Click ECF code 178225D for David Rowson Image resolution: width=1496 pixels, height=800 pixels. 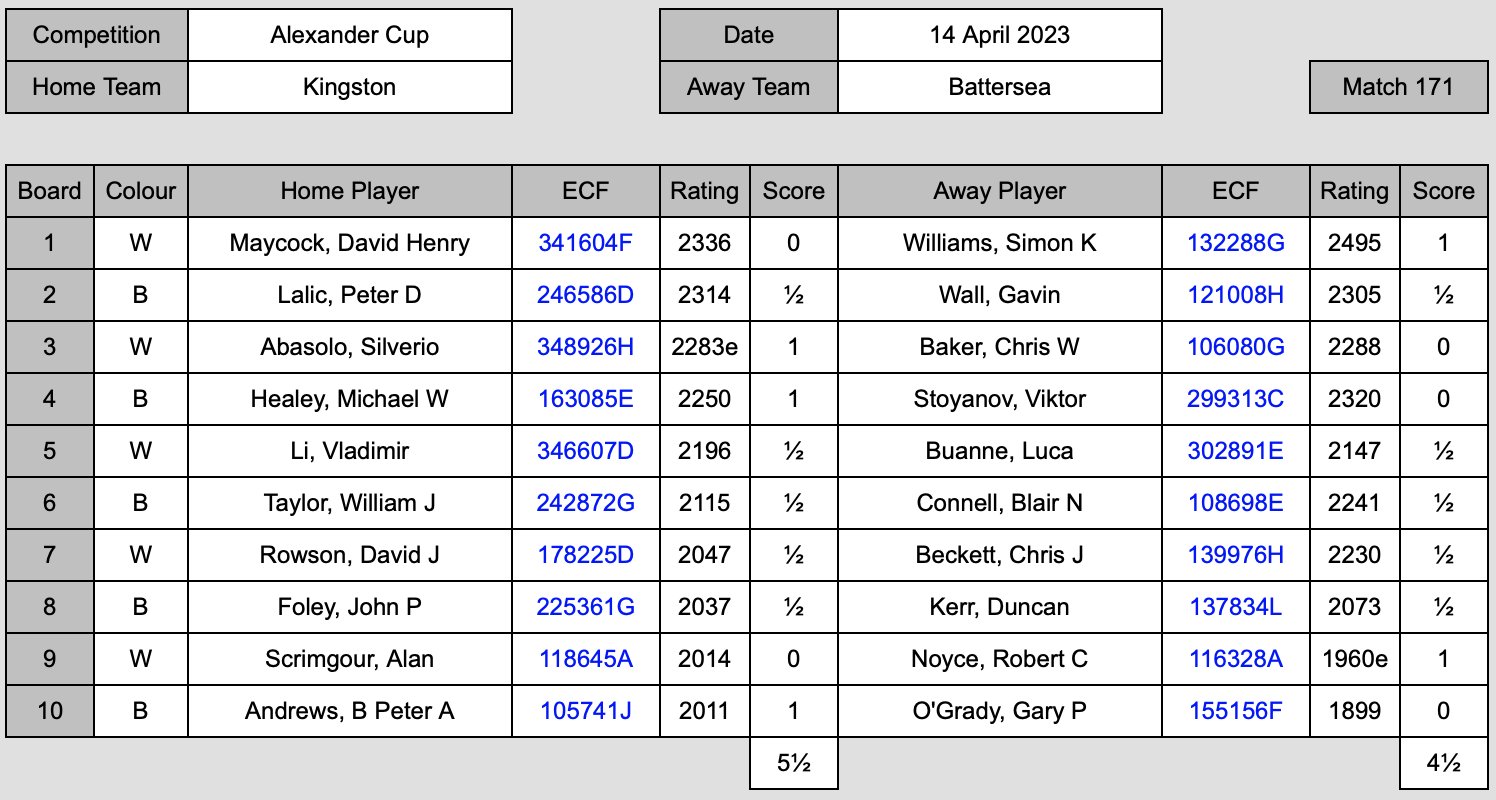click(x=585, y=555)
